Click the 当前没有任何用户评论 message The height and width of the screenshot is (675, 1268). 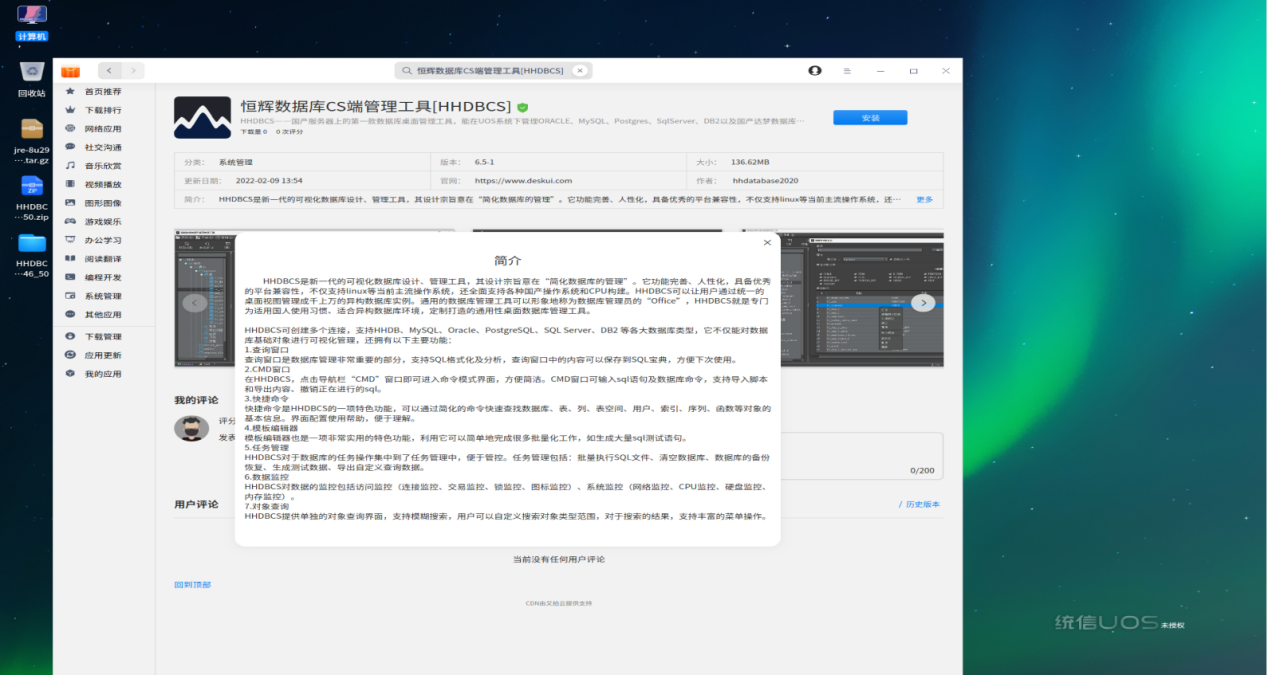tap(559, 559)
